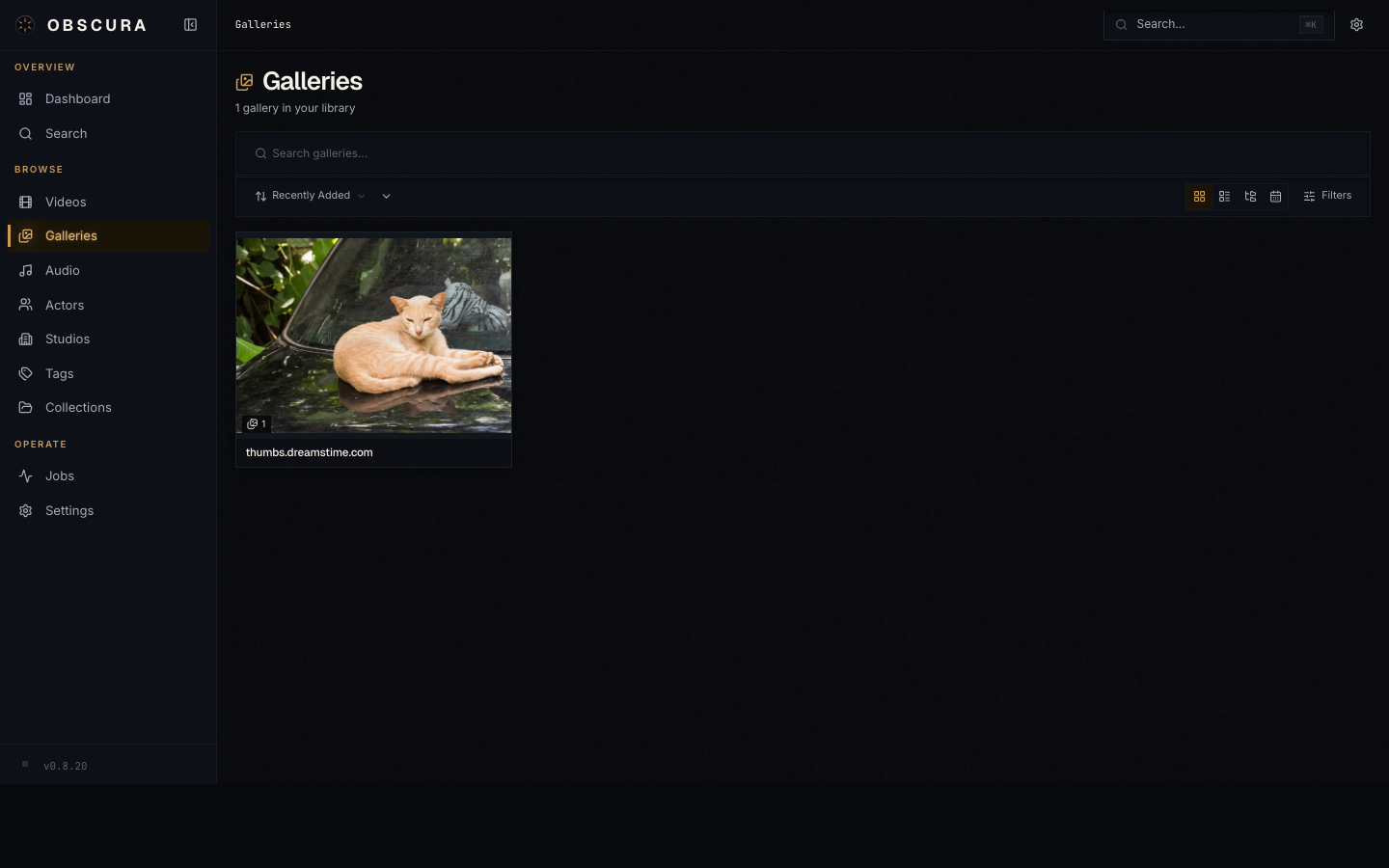1389x868 pixels.
Task: Click the Galleries heading icon
Action: [x=245, y=82]
